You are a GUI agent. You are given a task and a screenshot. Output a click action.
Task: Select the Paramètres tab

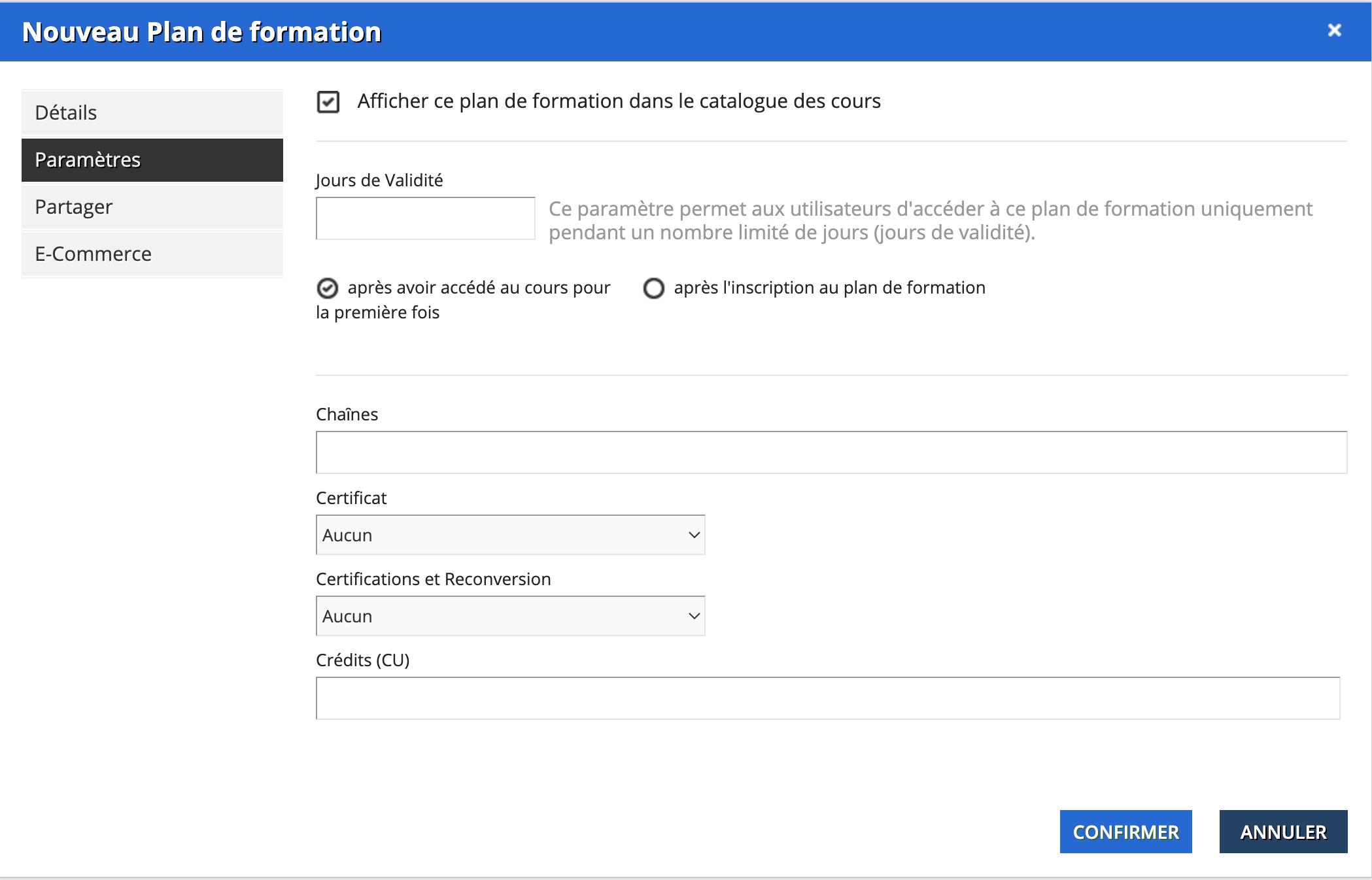152,160
